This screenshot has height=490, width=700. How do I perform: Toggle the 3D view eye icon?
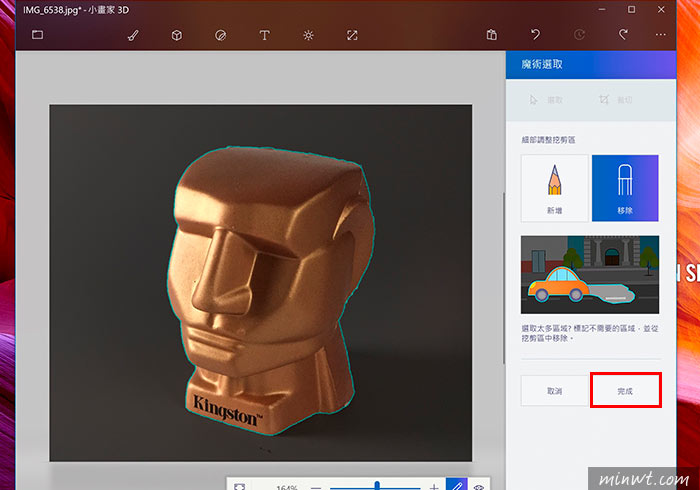pyautogui.click(x=479, y=486)
